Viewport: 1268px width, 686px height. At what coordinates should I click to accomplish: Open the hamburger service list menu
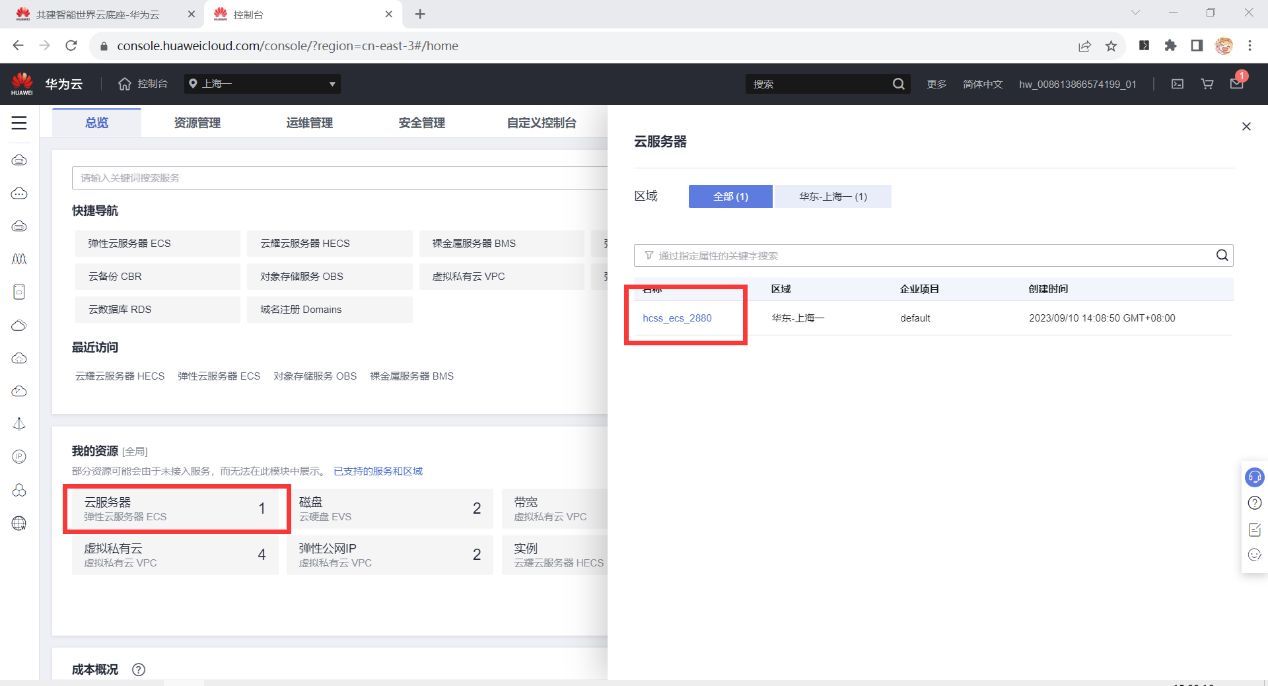pos(19,123)
